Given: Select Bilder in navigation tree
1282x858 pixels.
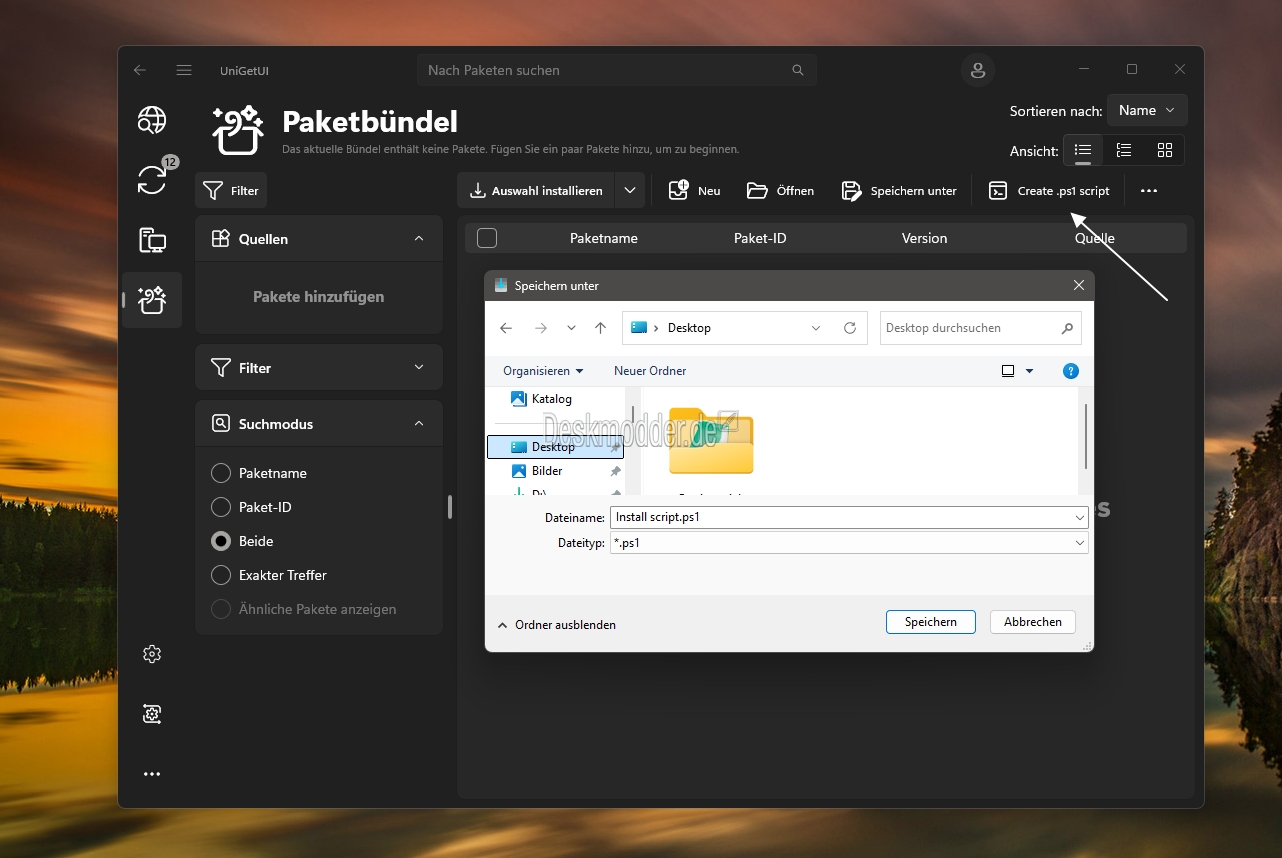Looking at the screenshot, I should point(537,471).
